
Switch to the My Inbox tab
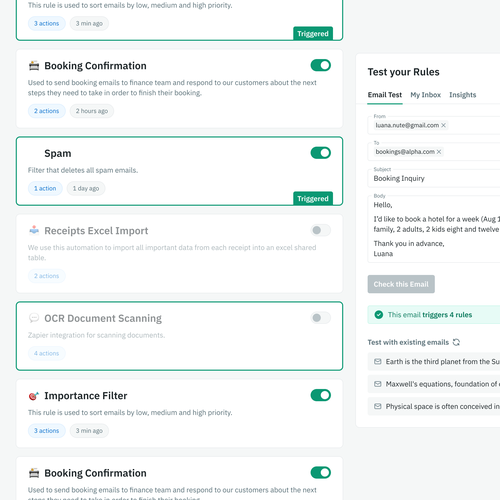(x=425, y=95)
